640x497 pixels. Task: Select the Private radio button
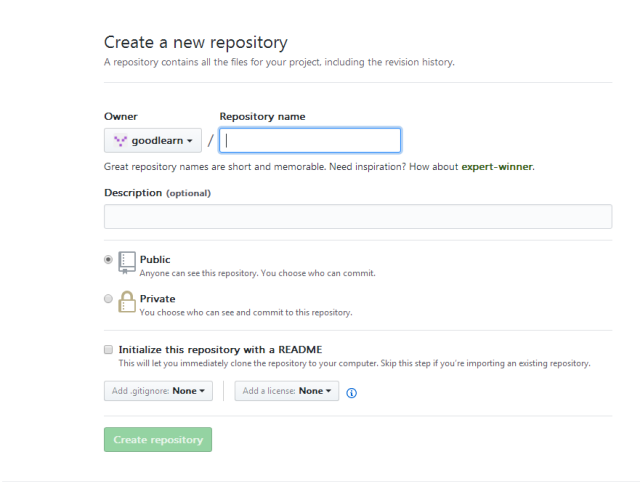tap(108, 299)
